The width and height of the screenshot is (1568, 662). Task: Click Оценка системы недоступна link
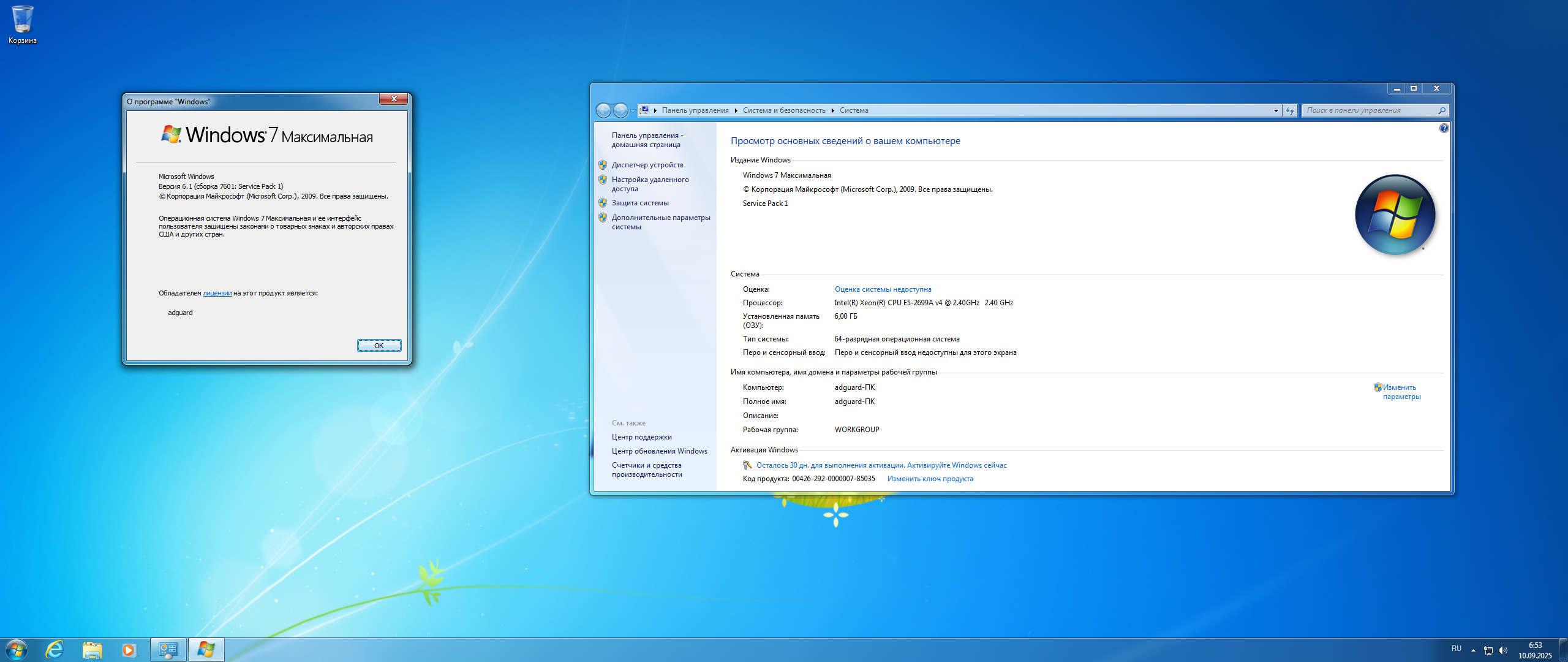(883, 289)
